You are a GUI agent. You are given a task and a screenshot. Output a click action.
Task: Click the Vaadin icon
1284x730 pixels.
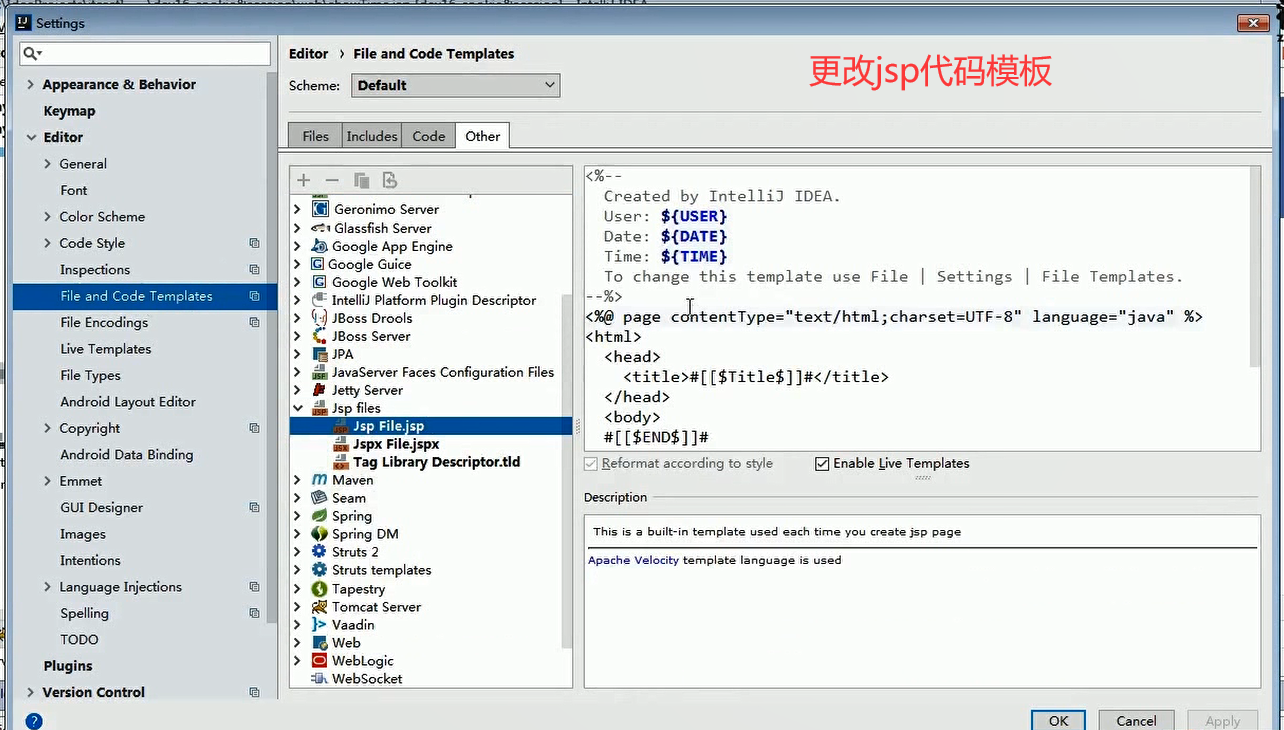coord(320,625)
